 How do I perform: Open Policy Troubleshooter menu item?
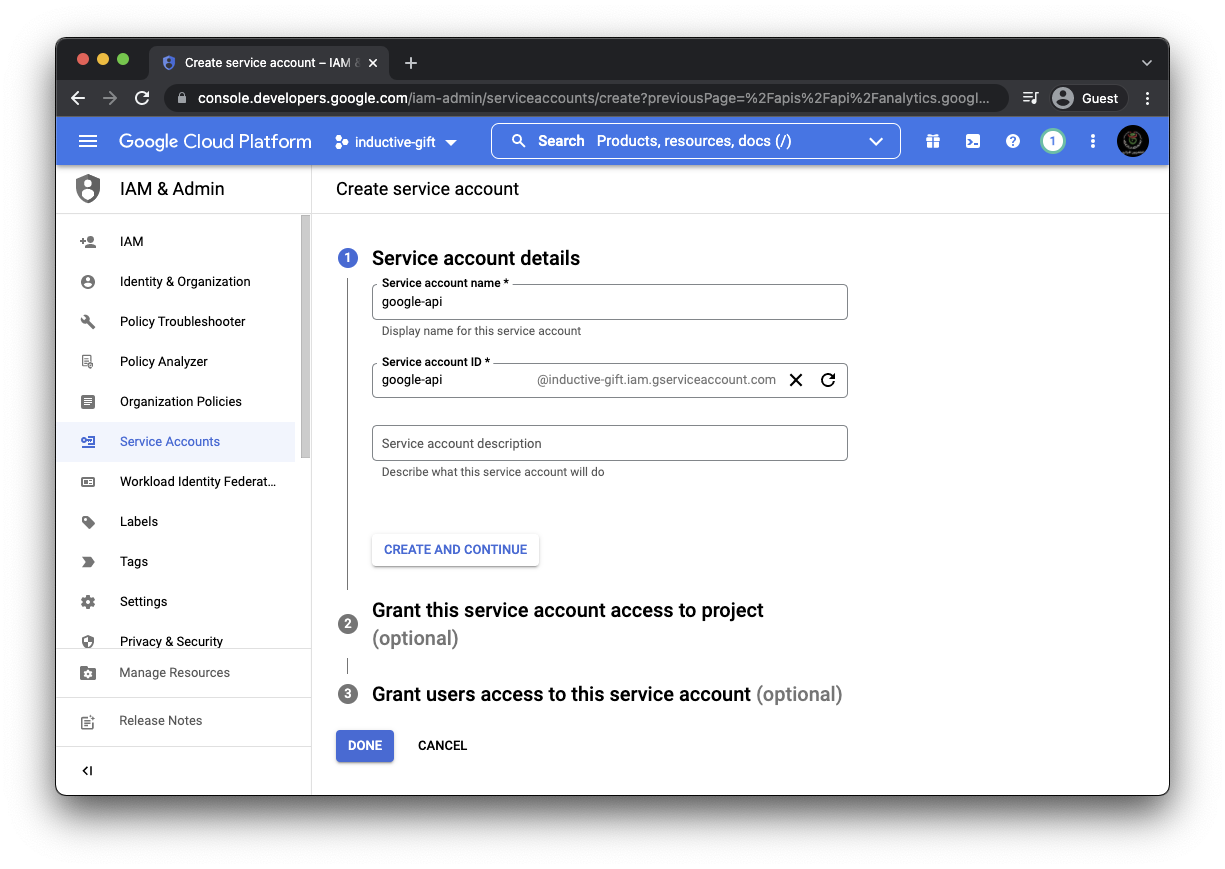coord(176,322)
